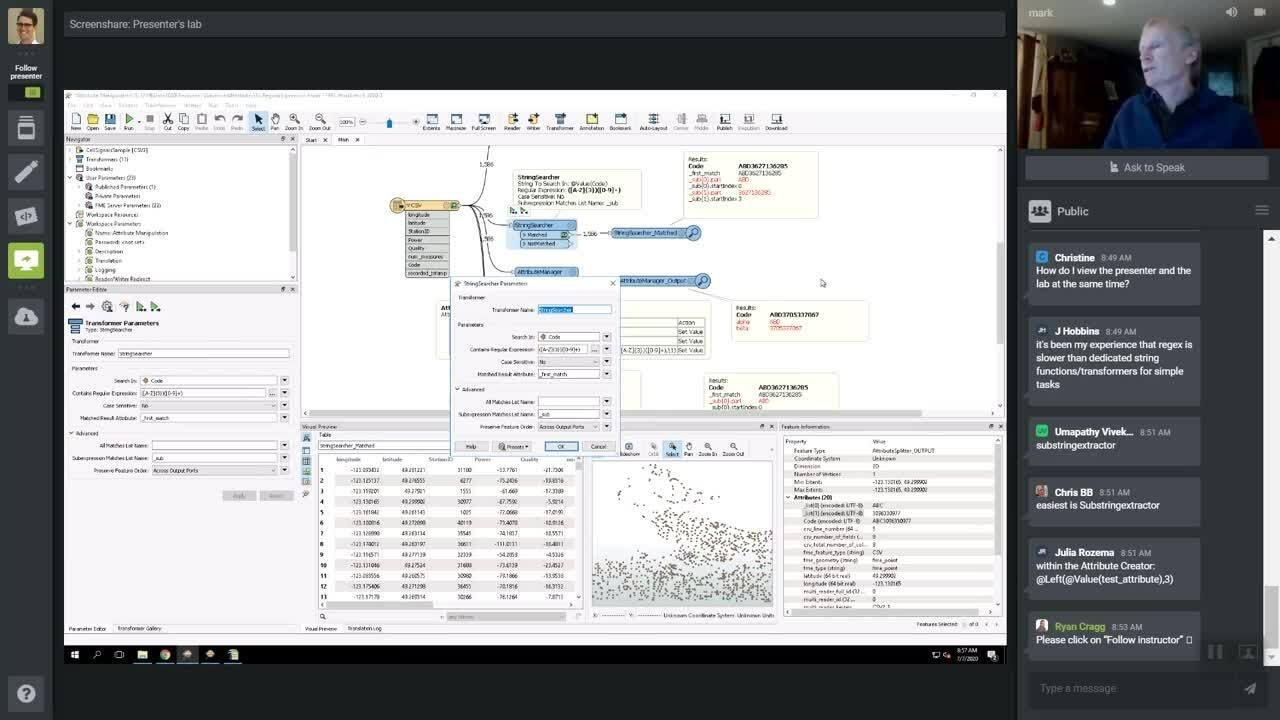This screenshot has width=1280, height=720.
Task: Open the Windows Start button
Action: click(x=75, y=655)
